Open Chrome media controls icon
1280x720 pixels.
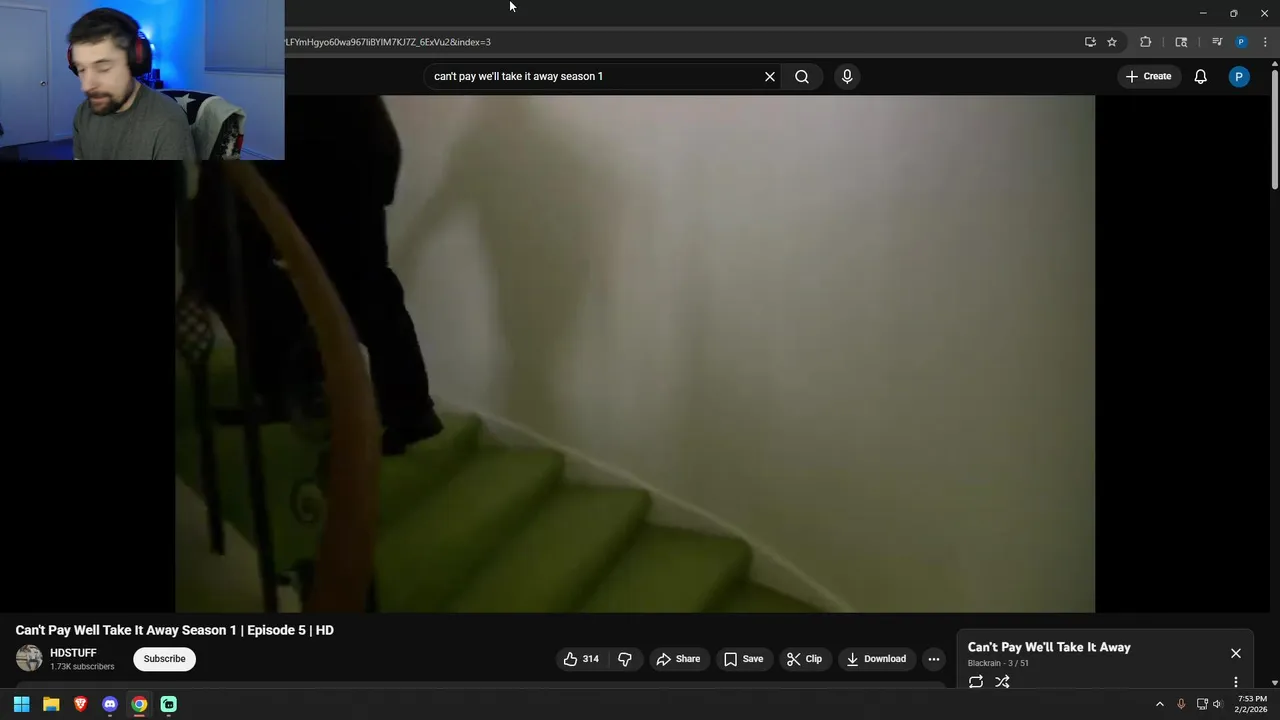pyautogui.click(x=1217, y=42)
